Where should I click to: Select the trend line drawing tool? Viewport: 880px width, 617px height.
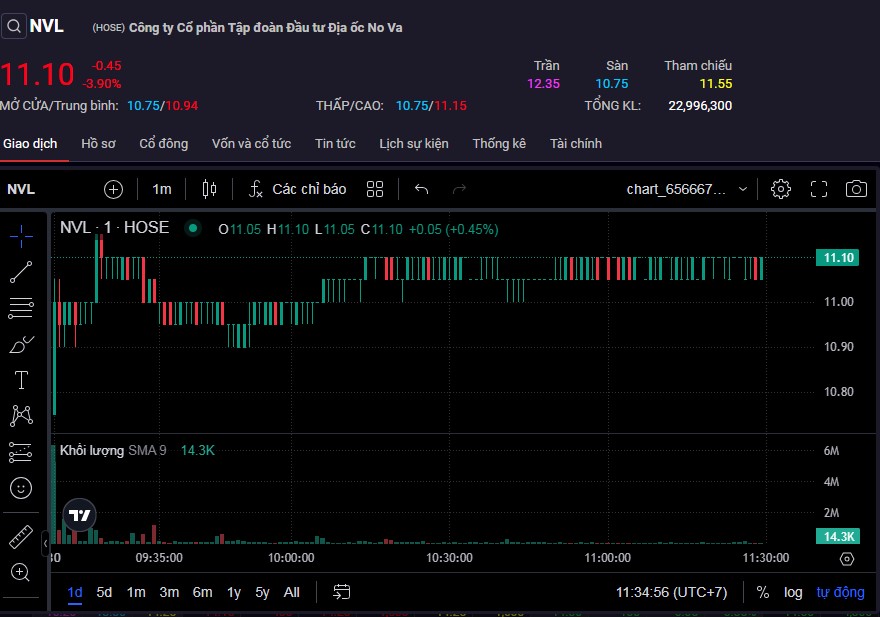click(21, 271)
